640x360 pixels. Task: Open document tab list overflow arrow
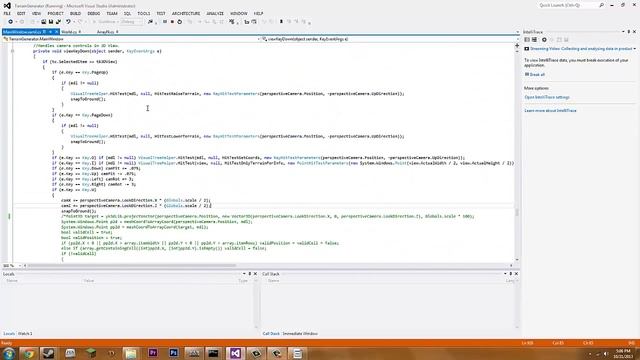tap(518, 31)
